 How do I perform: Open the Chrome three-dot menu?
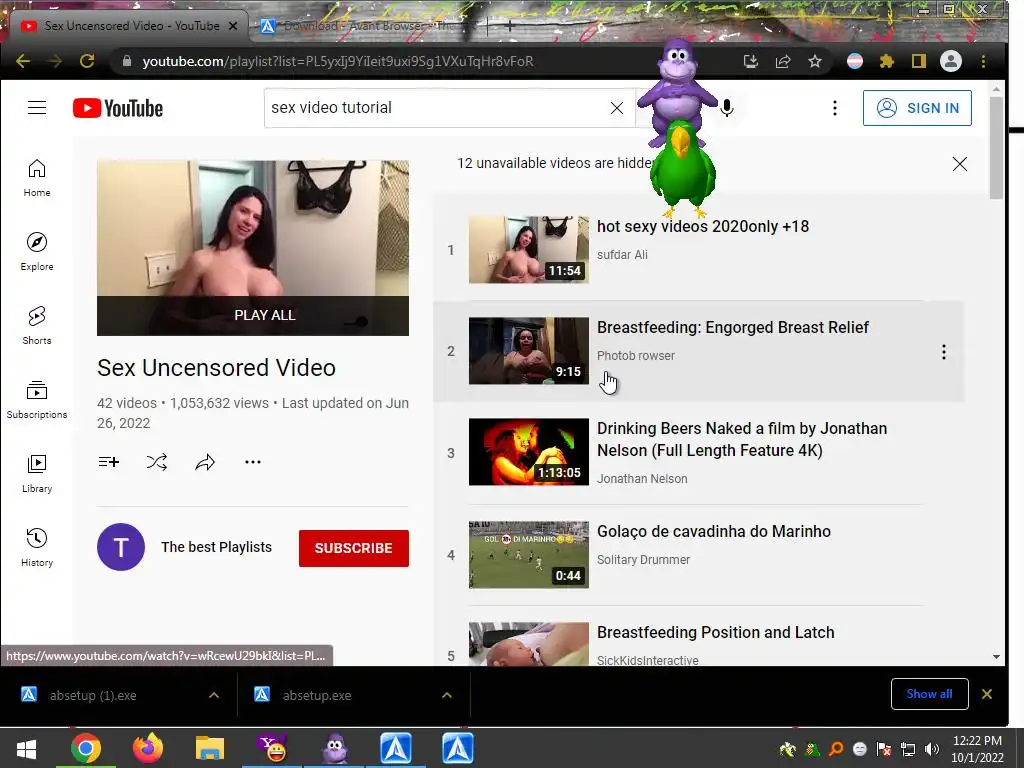pyautogui.click(x=984, y=61)
